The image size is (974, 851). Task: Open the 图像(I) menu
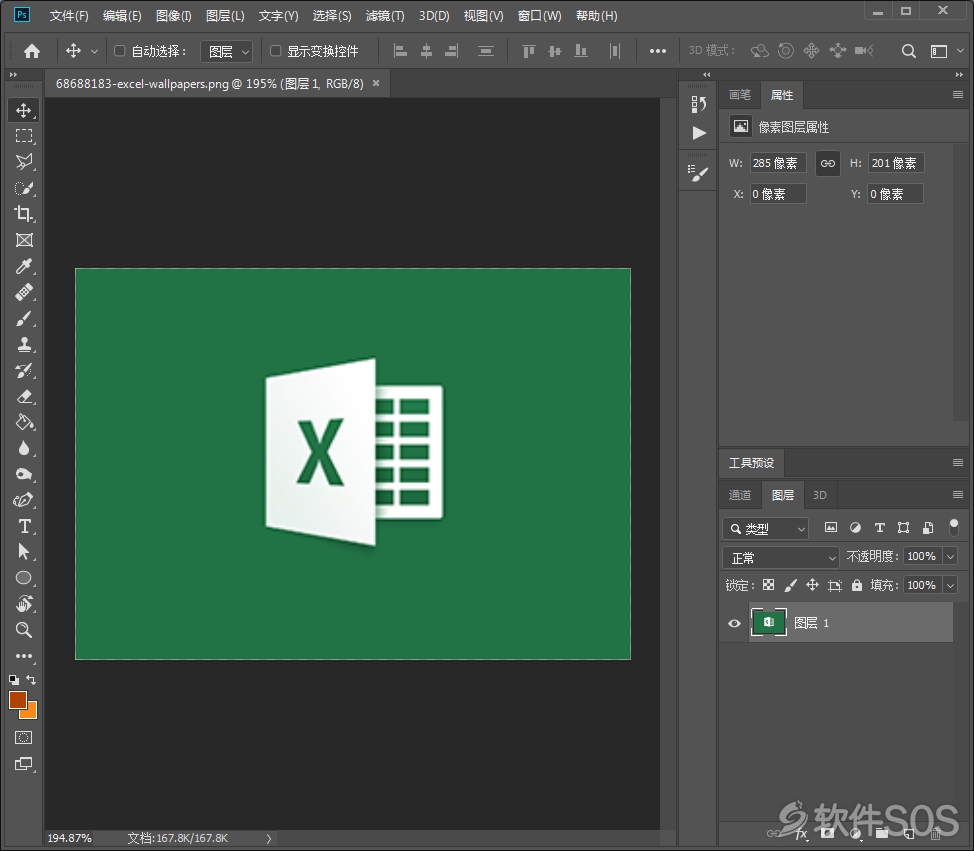tap(173, 16)
